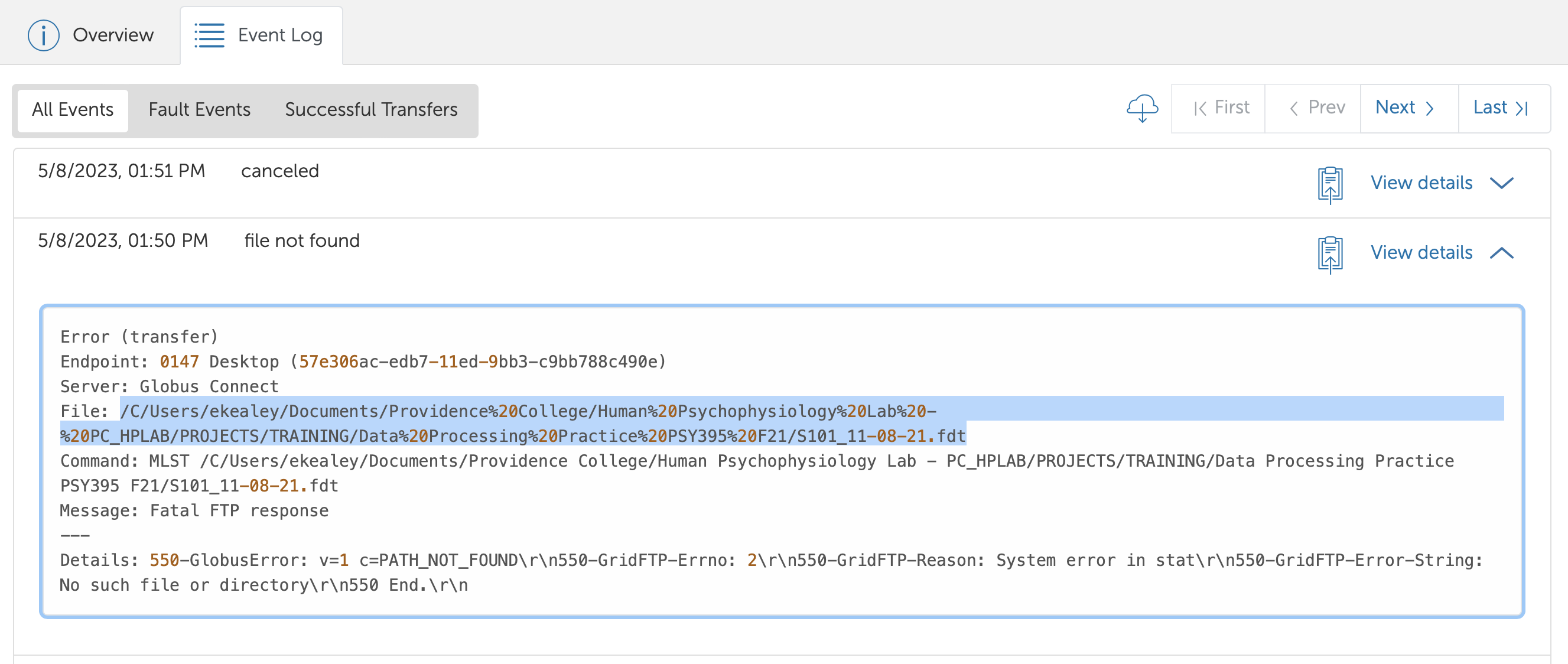
Task: Click the Endpoint 0147 Desktop line
Action: [363, 362]
